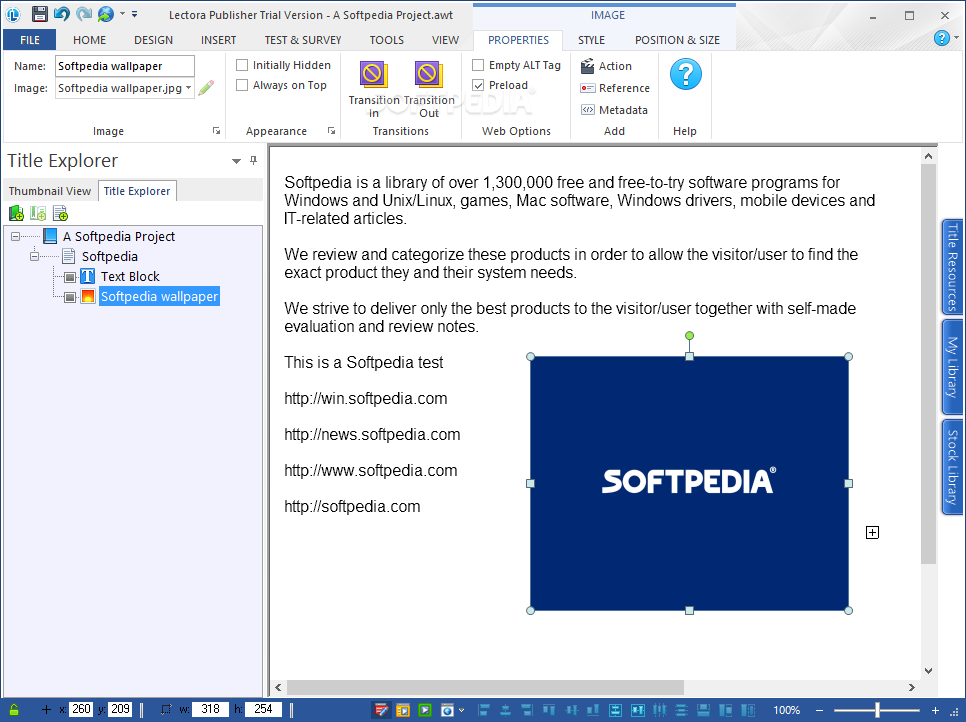The image size is (966, 722).
Task: Switch to Thumbnail View tab
Action: [49, 191]
